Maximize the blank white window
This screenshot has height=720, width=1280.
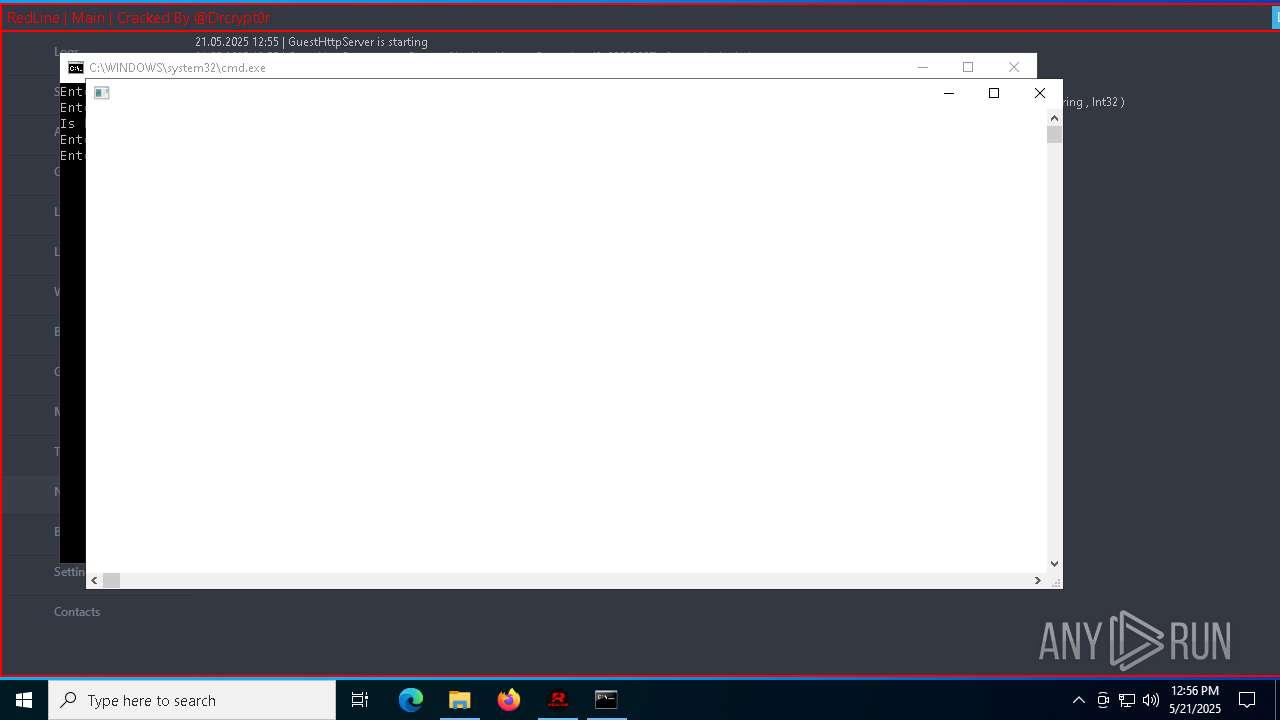pyautogui.click(x=994, y=93)
